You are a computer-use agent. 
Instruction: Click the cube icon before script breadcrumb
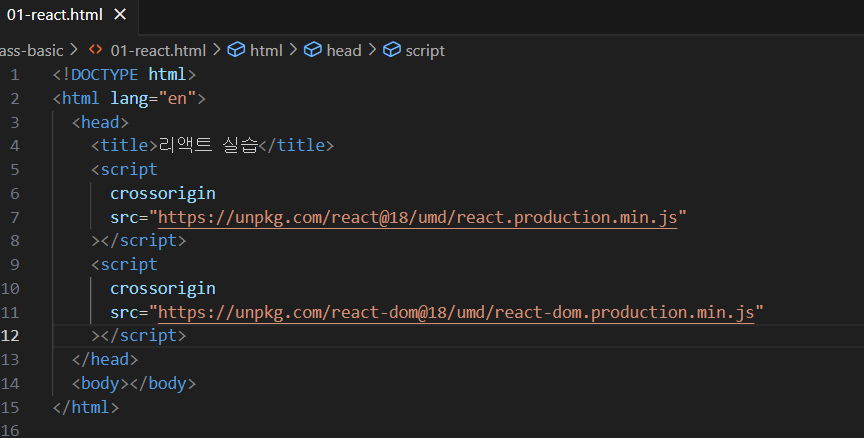[392, 50]
